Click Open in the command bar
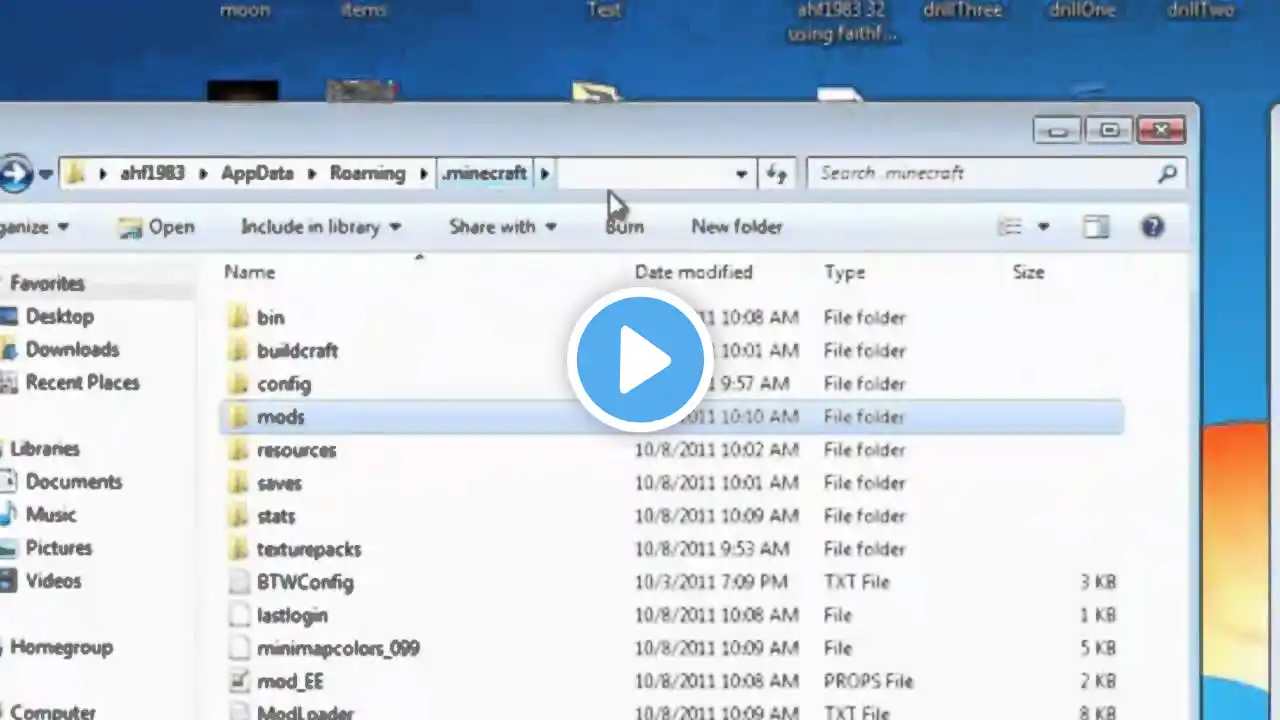Viewport: 1280px width, 720px height. pos(156,227)
